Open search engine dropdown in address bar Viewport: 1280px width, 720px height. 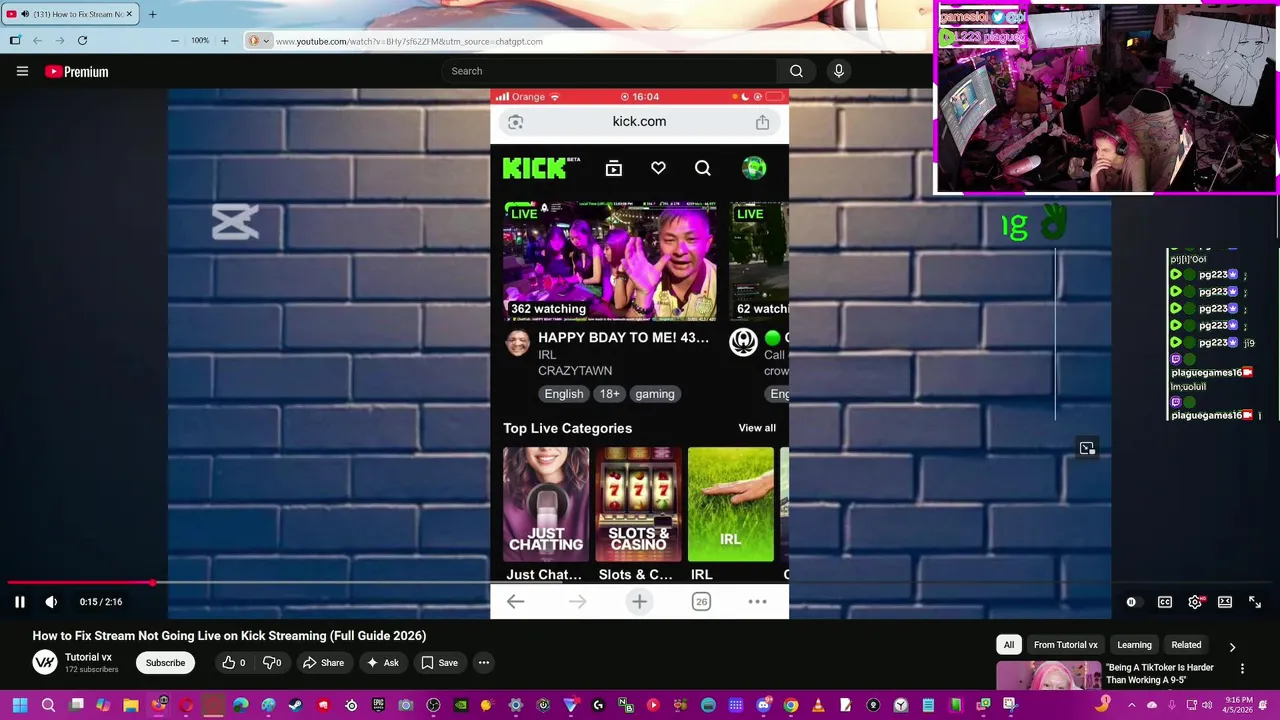click(259, 41)
